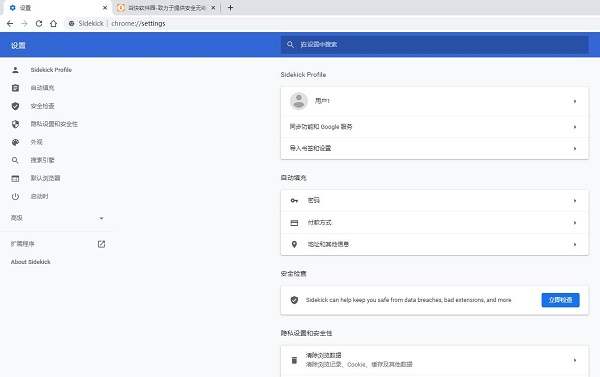Open 清除浏览数据 clear browsing data row
Image resolution: width=600 pixels, height=377 pixels.
[x=434, y=360]
